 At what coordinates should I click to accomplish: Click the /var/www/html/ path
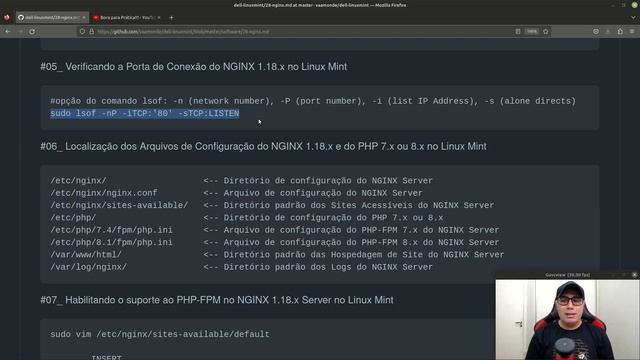[x=86, y=255]
